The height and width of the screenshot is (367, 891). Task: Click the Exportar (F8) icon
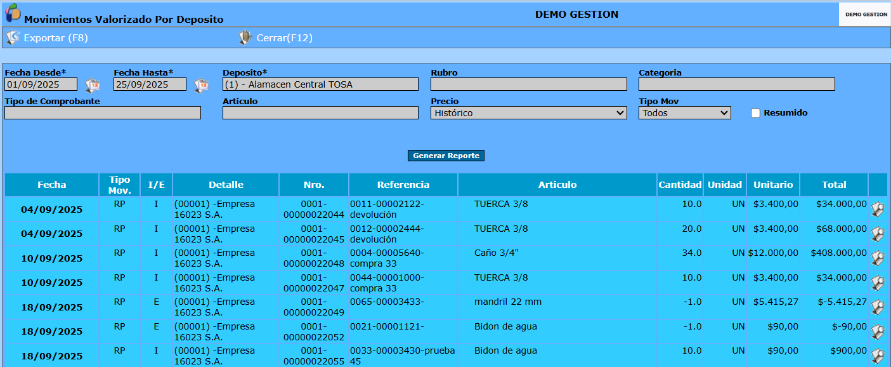tap(13, 37)
